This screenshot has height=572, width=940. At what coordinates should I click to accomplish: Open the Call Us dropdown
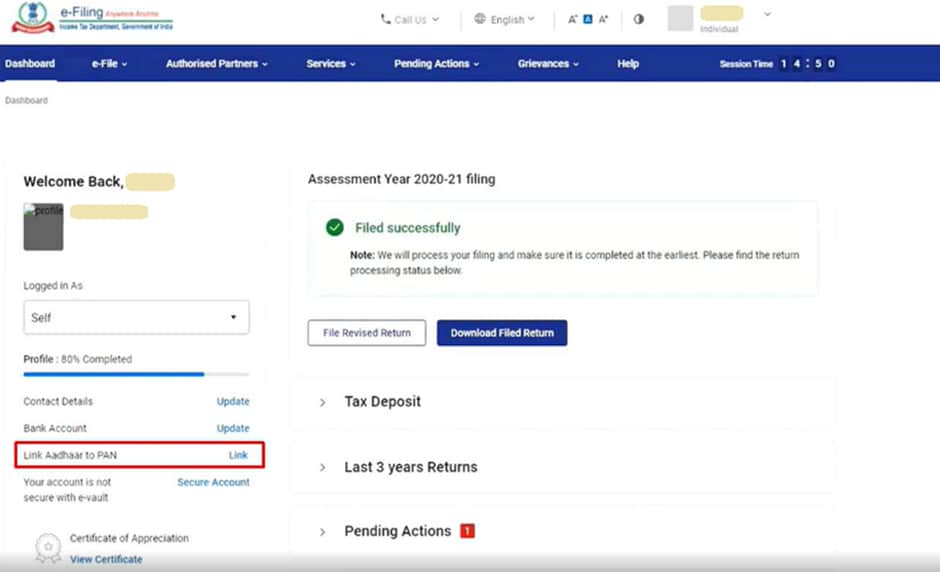410,19
